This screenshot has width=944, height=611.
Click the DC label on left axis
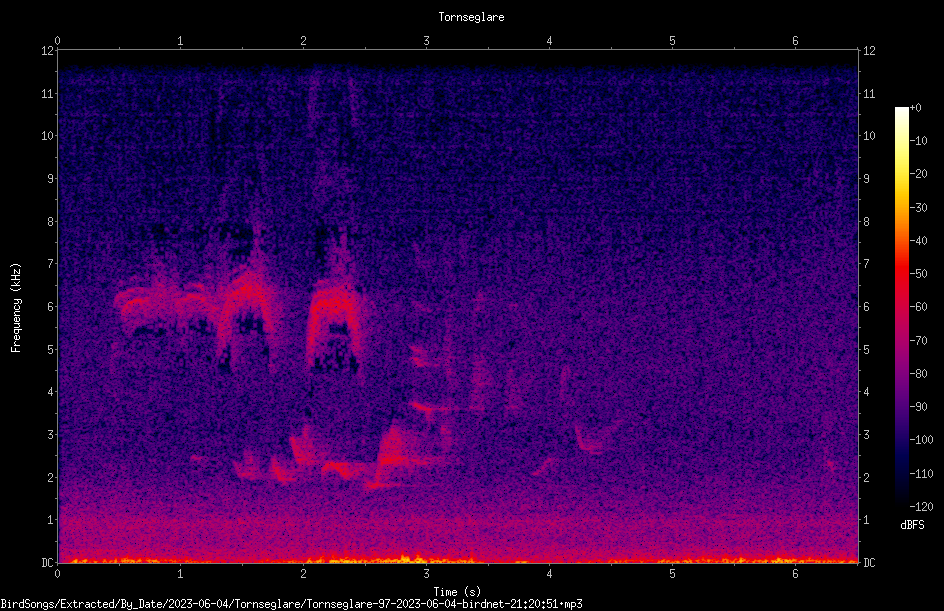pyautogui.click(x=47, y=563)
